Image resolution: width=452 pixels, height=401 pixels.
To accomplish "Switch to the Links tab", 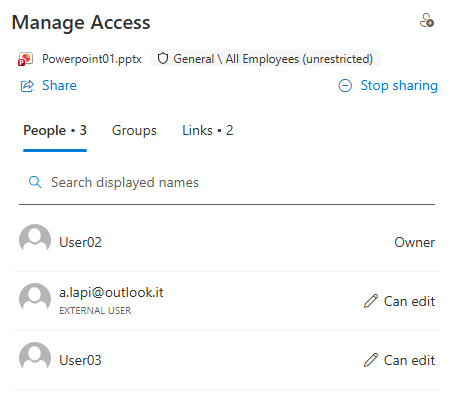I will pos(208,131).
